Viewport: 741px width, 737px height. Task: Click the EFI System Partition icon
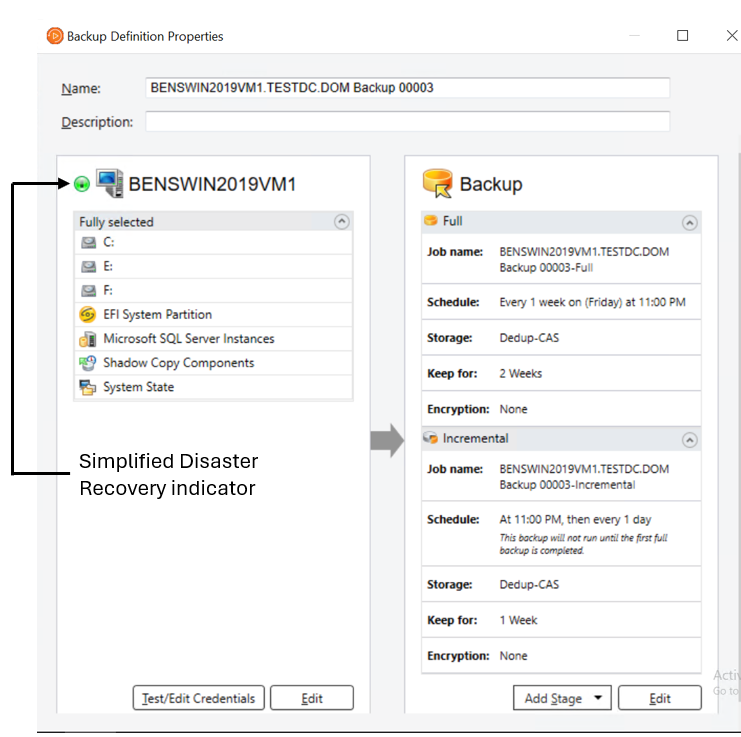tap(88, 315)
